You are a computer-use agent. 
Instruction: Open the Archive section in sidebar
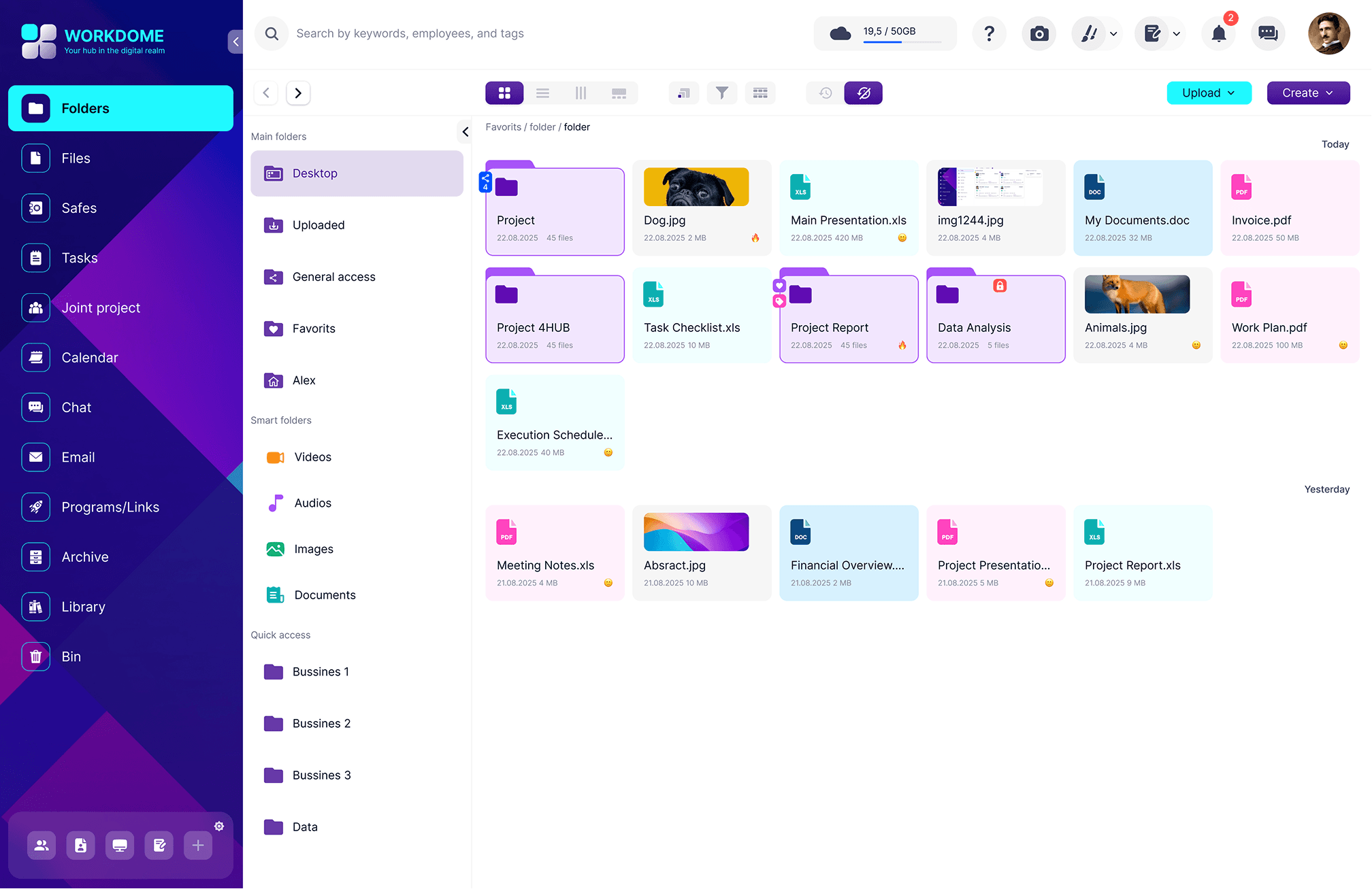pyautogui.click(x=85, y=556)
